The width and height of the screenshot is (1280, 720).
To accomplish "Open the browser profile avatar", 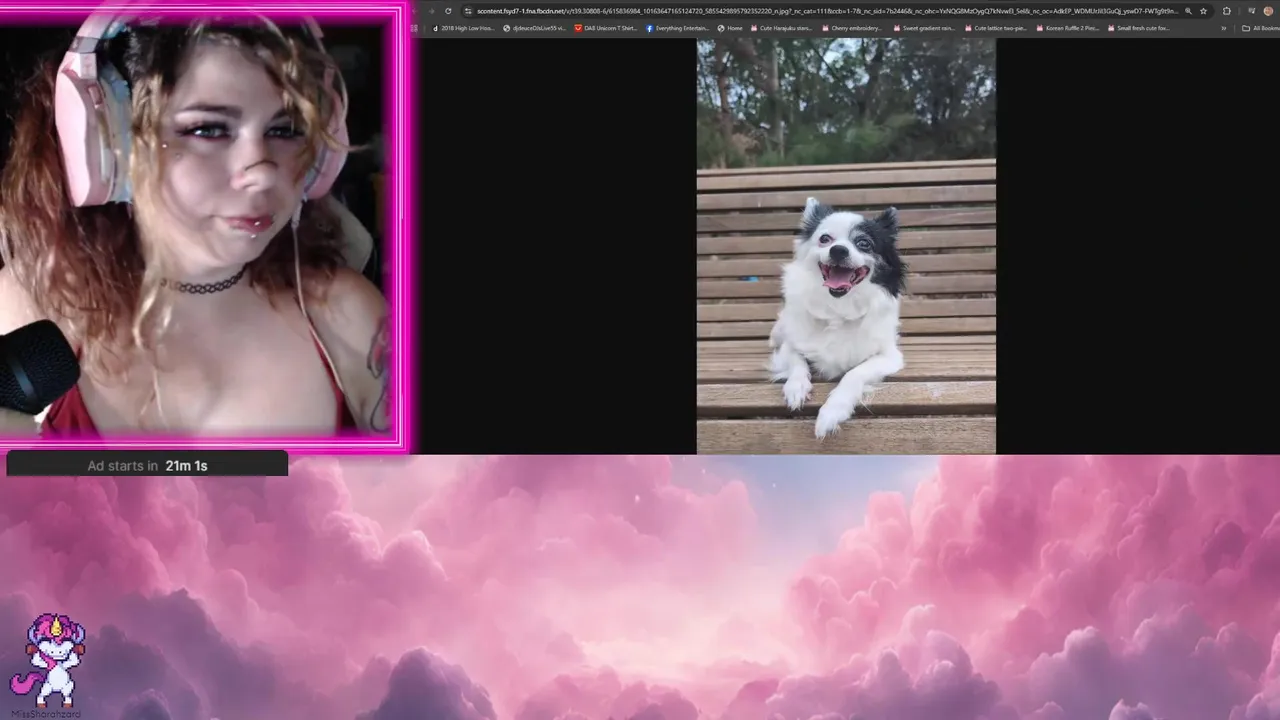I will tap(1268, 11).
